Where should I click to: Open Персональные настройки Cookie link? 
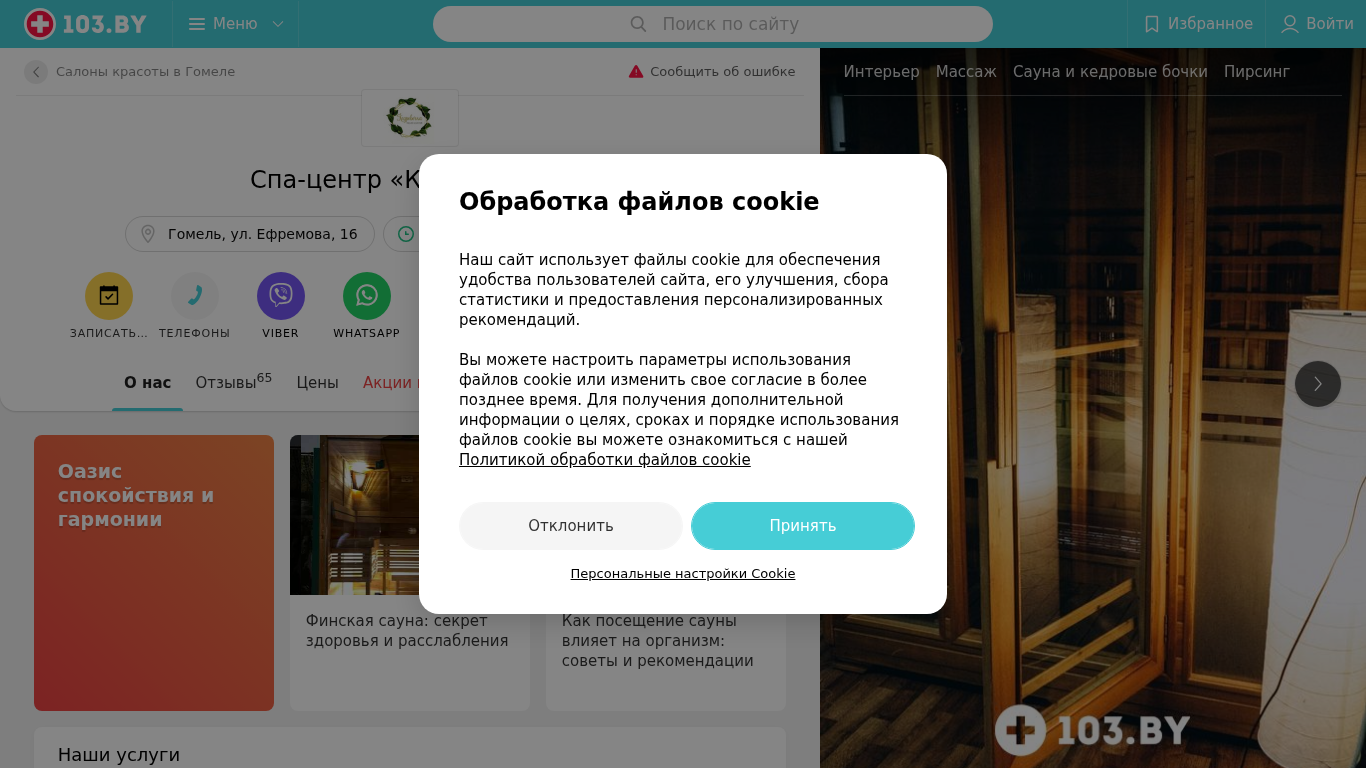(x=683, y=574)
